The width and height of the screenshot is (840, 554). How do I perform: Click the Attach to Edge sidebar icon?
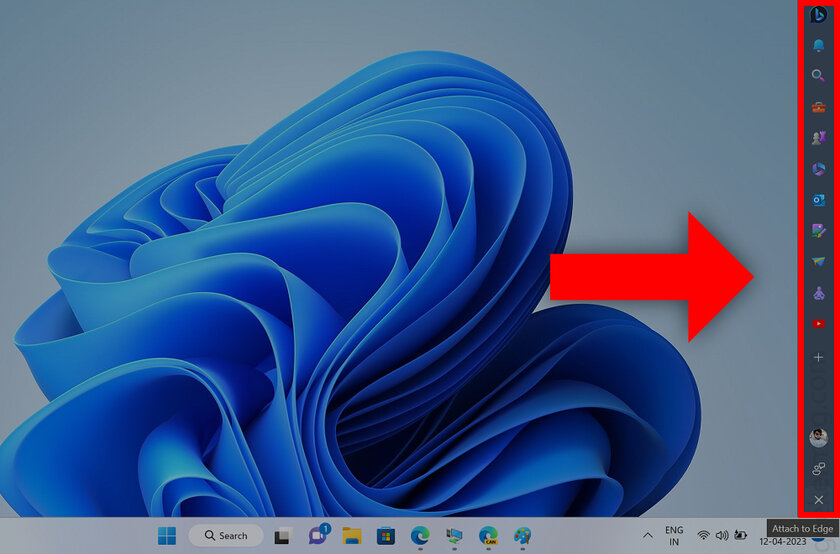pyautogui.click(x=818, y=468)
